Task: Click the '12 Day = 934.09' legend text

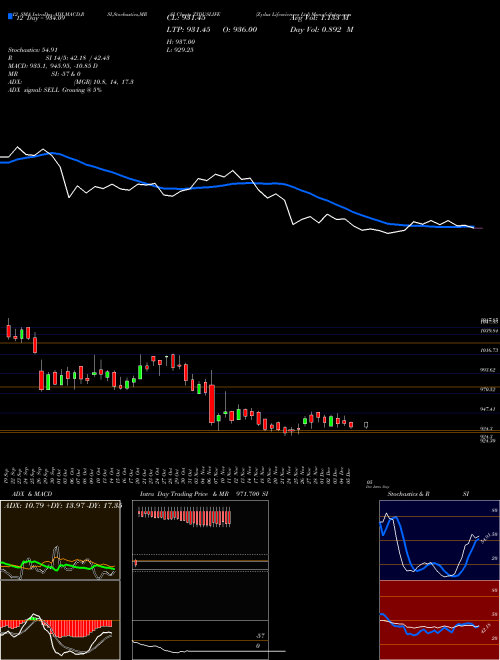Action: coord(39,18)
